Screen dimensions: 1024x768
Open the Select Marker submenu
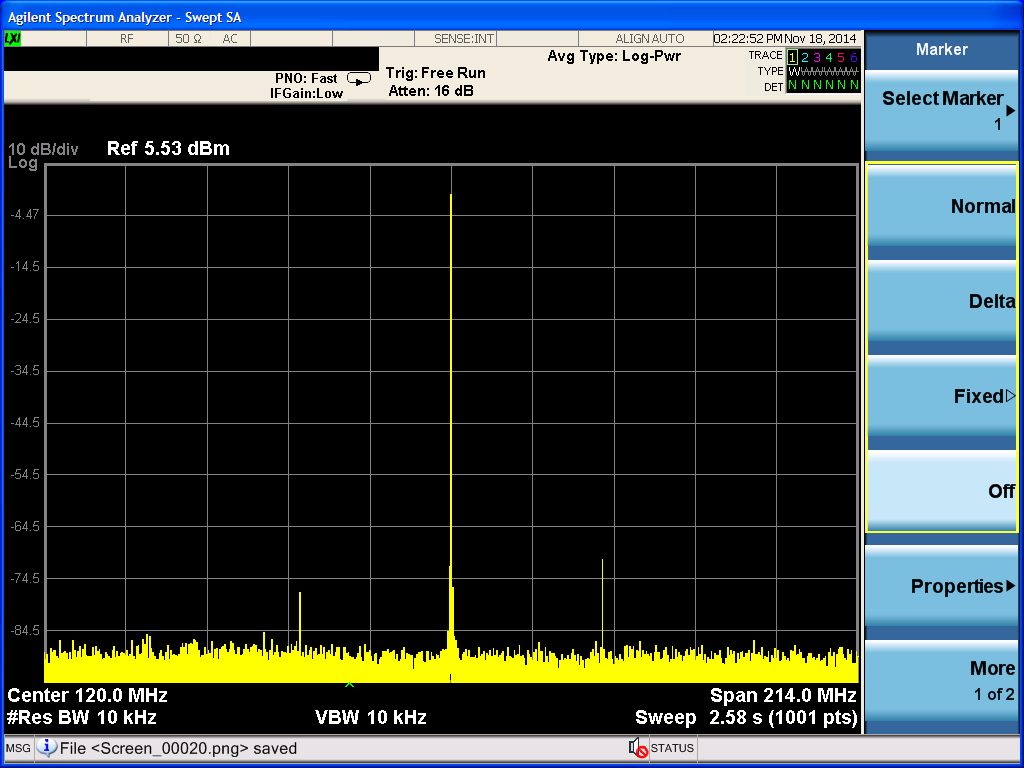(942, 110)
